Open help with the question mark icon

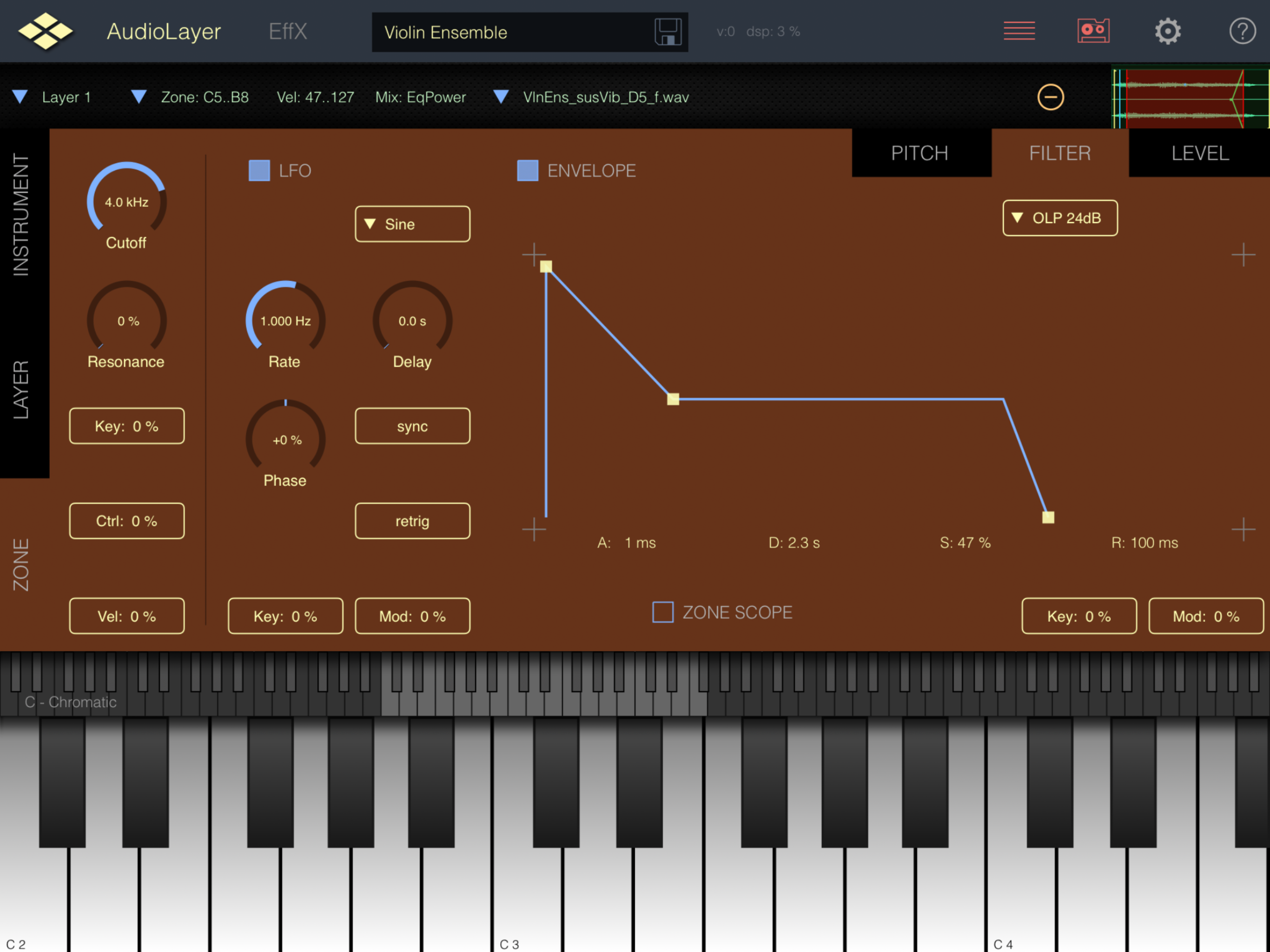[1243, 31]
